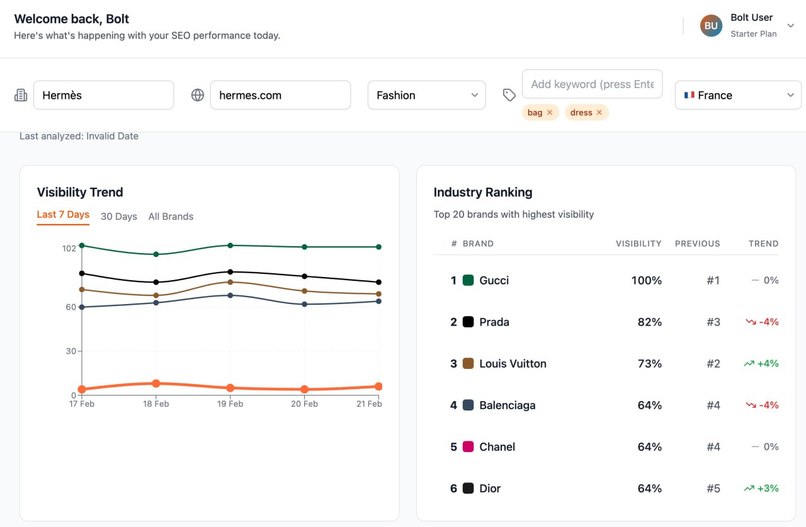806x527 pixels.
Task: Click the Dior black color swatch
Action: coord(468,488)
